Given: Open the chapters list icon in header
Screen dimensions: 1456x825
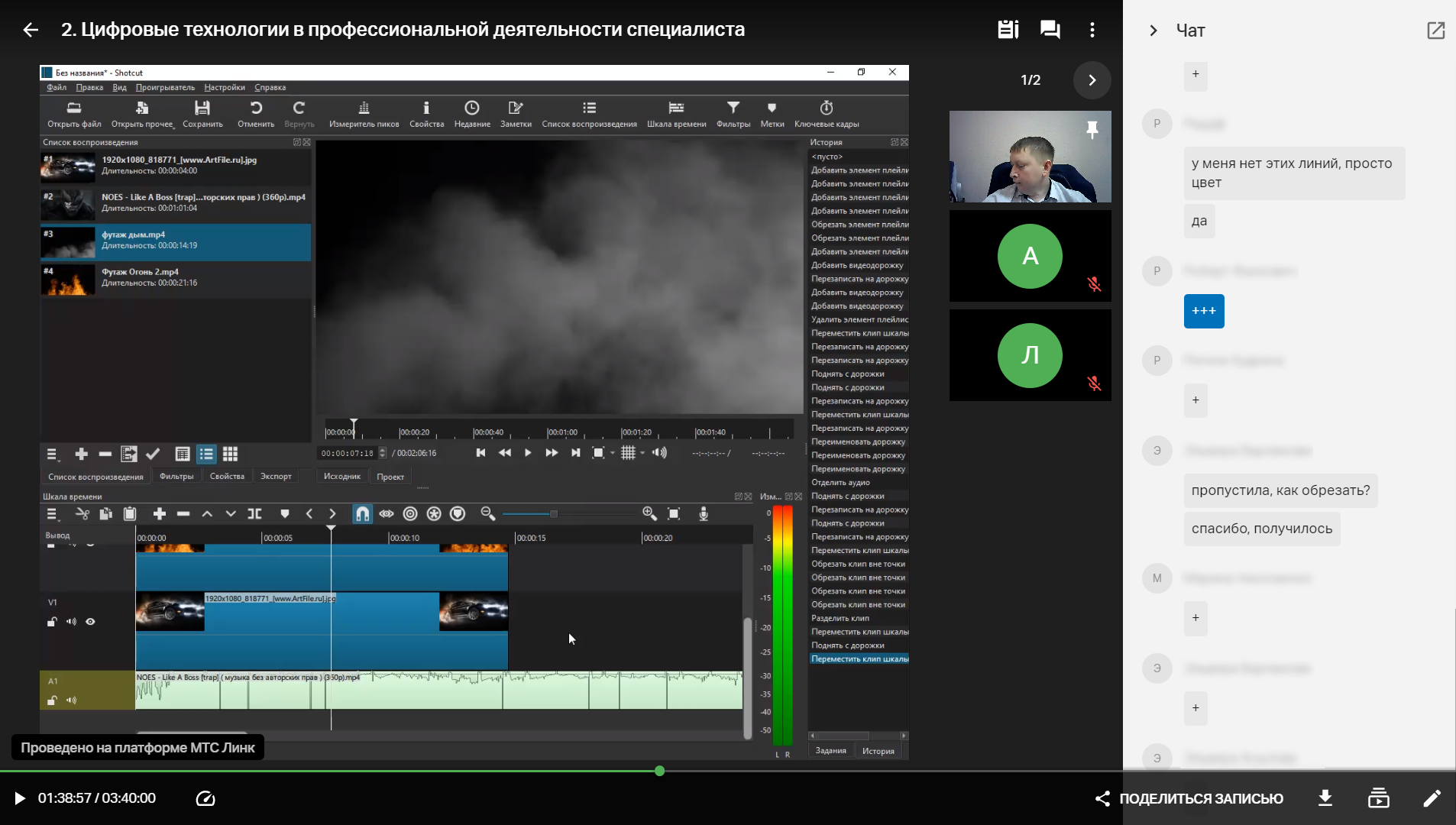Looking at the screenshot, I should [1008, 30].
